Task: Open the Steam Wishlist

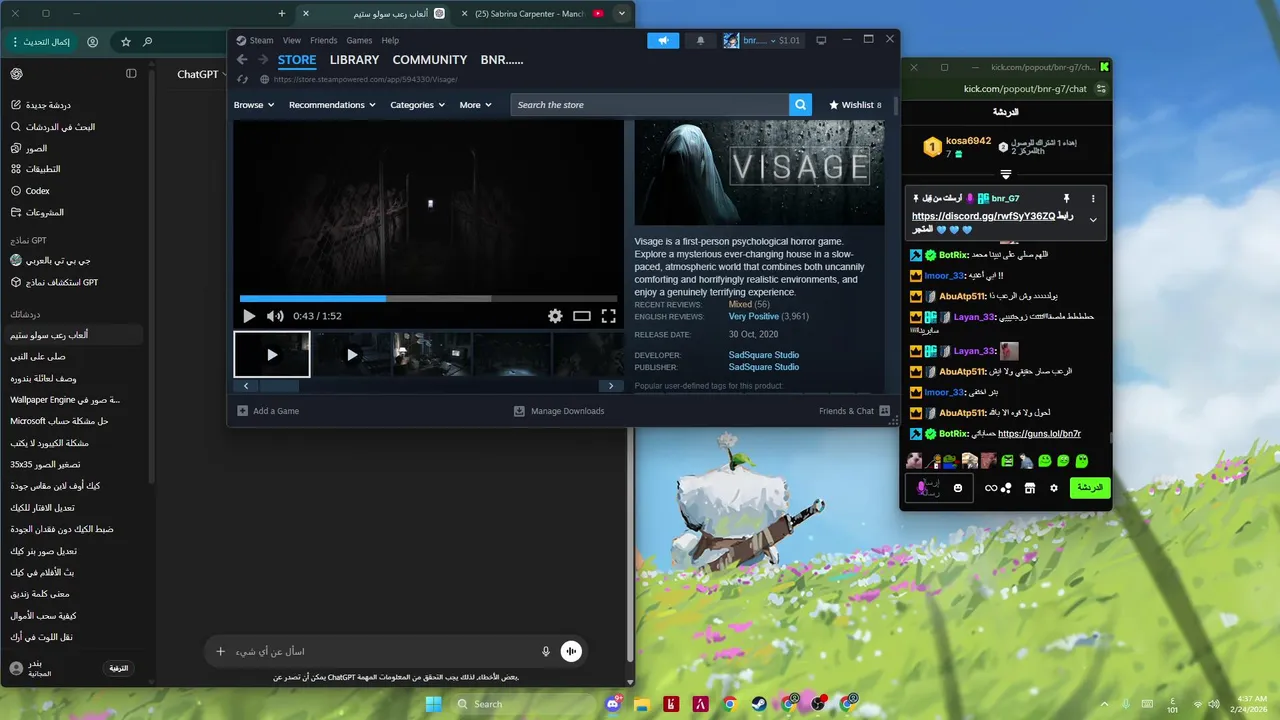Action: click(855, 105)
